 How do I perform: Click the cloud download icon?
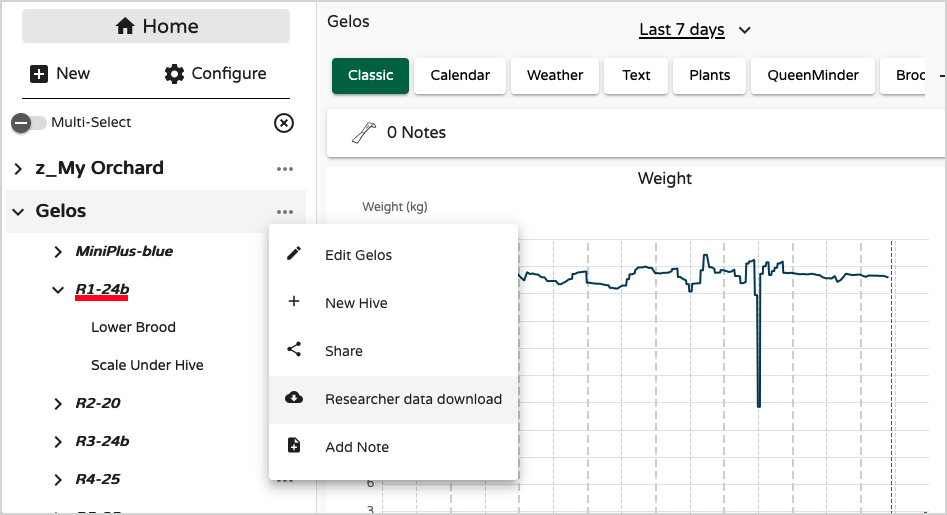tap(294, 398)
